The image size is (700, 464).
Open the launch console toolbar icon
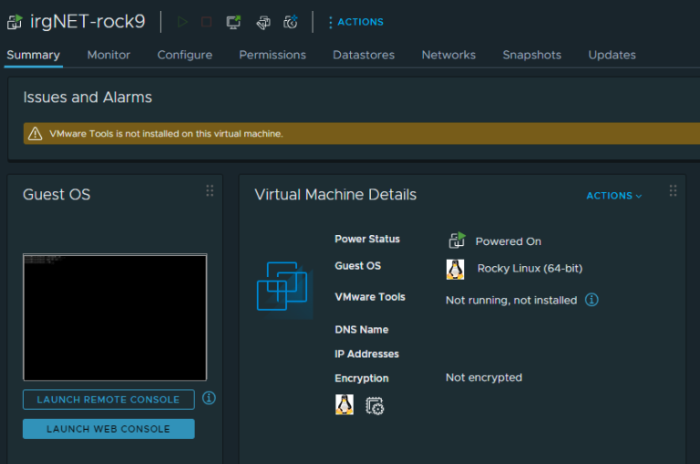click(233, 22)
